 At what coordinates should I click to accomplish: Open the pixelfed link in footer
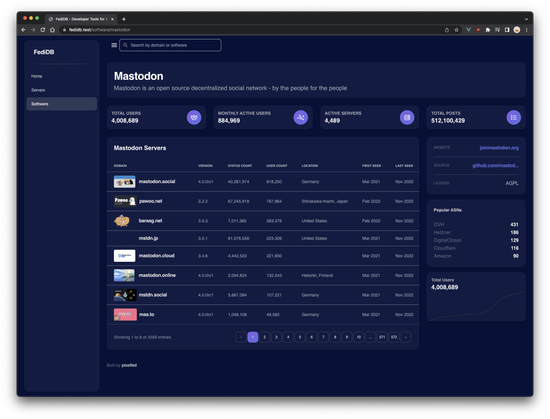(x=129, y=365)
